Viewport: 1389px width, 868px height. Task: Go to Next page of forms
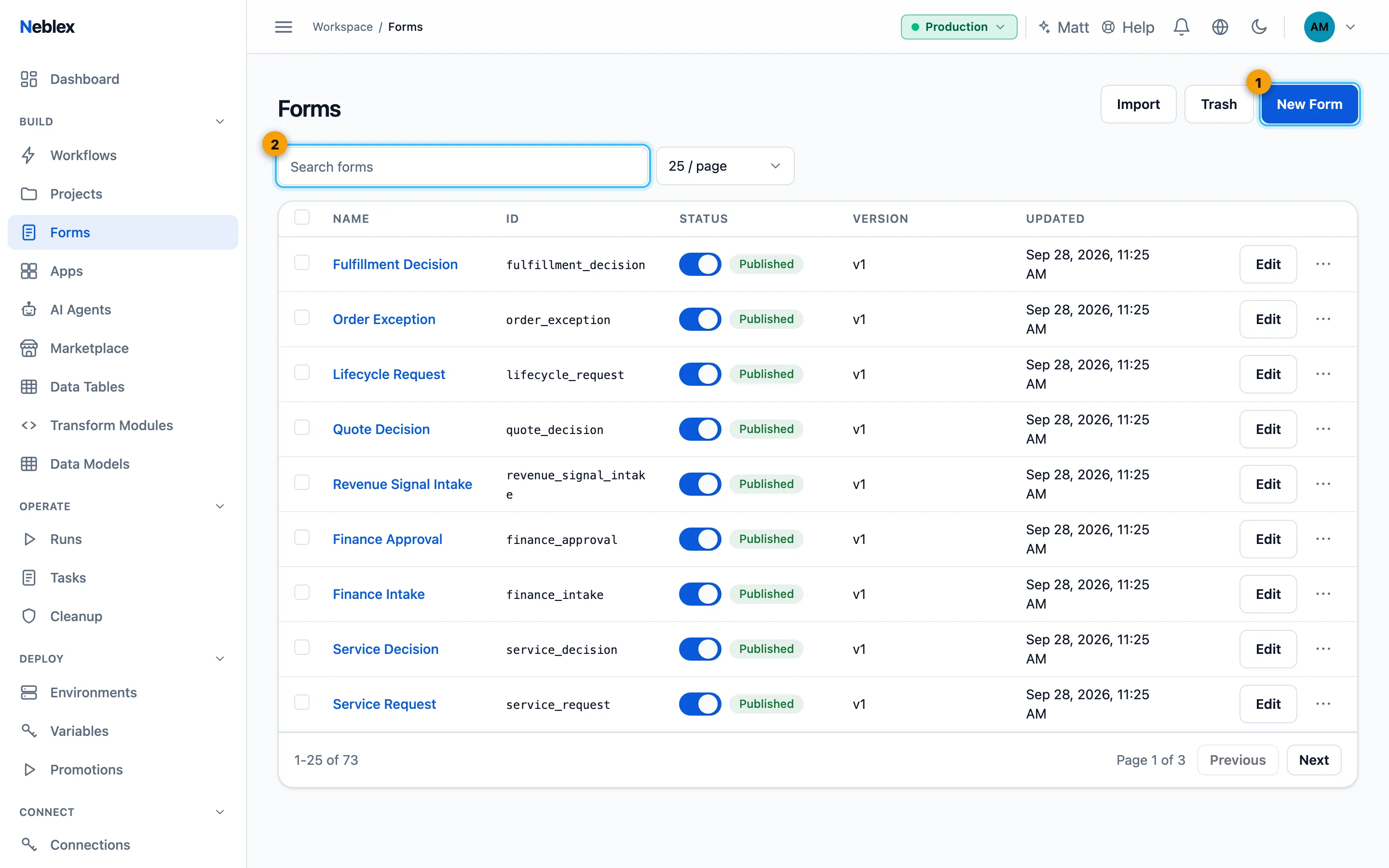pos(1314,760)
